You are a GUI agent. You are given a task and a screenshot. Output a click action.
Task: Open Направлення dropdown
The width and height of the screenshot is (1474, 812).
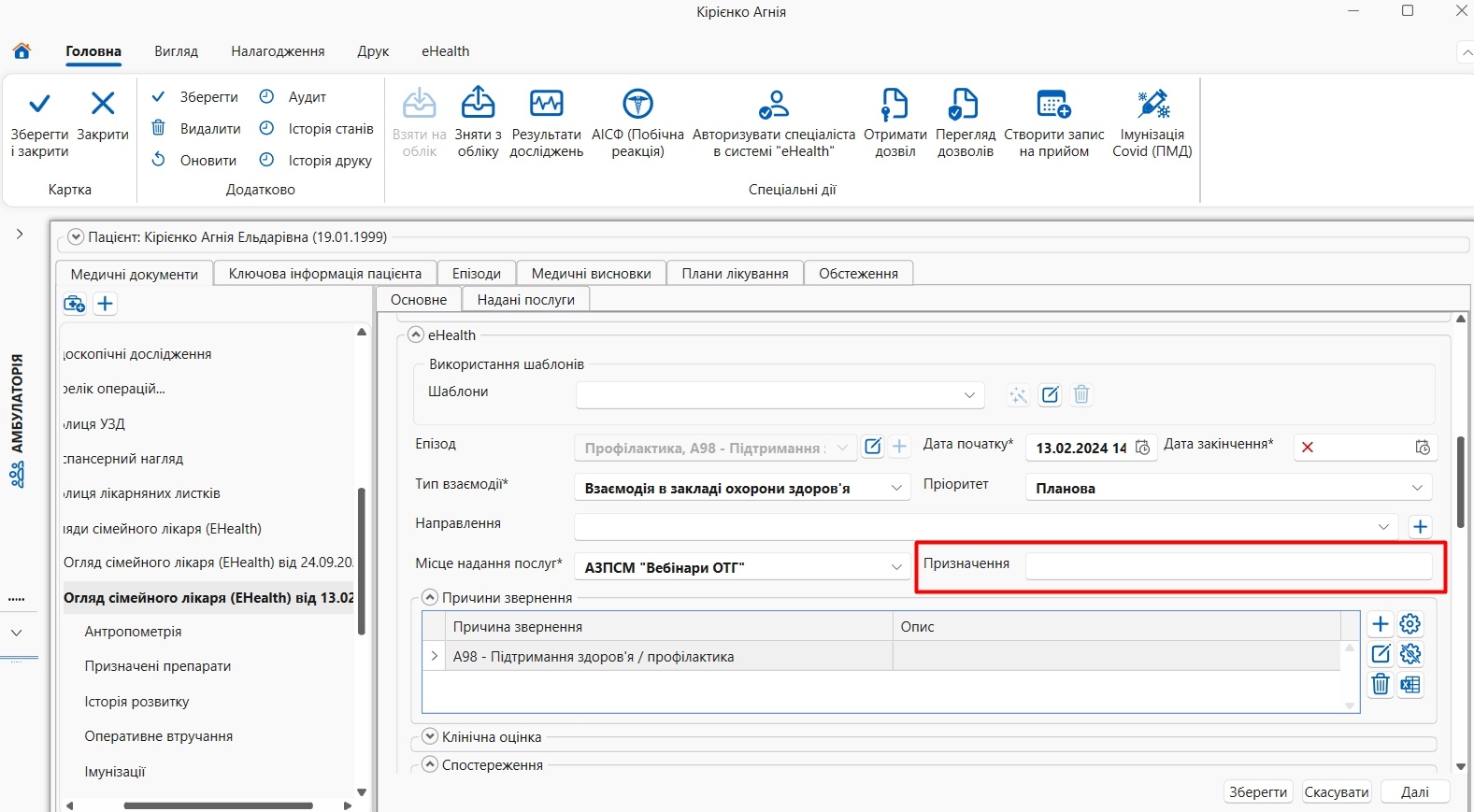point(1384,527)
